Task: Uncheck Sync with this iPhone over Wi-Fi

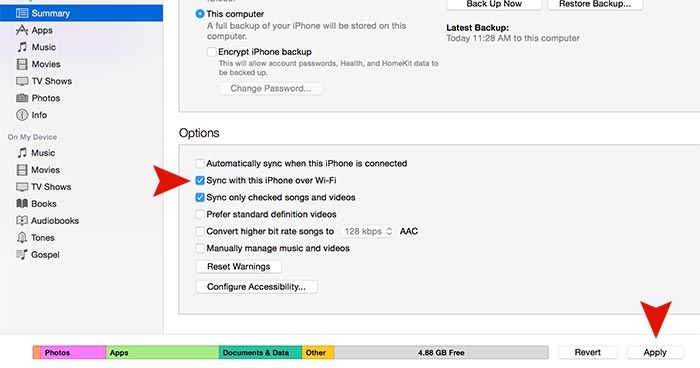Action: [200, 180]
